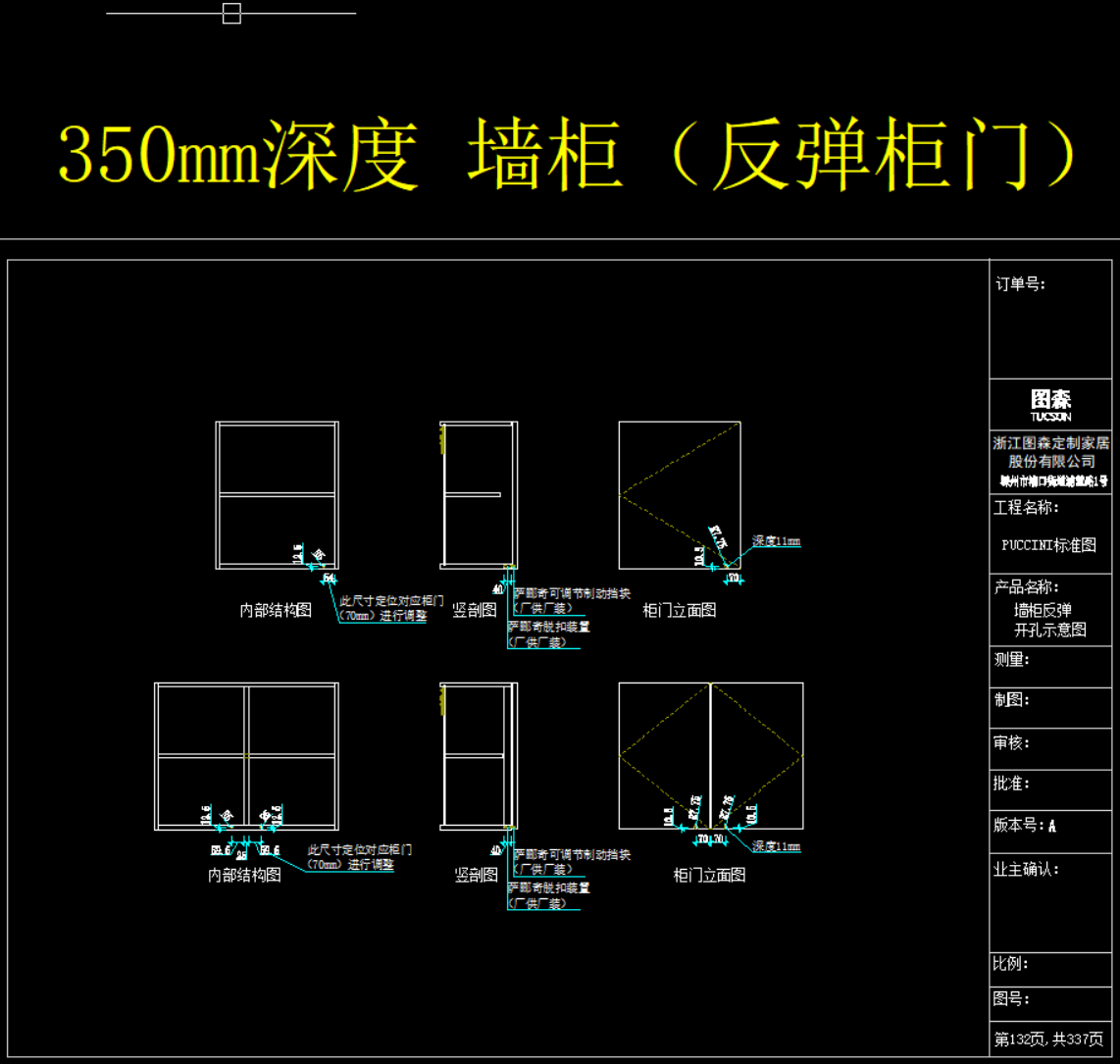Select upper '萨郦奇可调节制动挡块' annotation
Image resolution: width=1120 pixels, height=1064 pixels.
tap(572, 600)
